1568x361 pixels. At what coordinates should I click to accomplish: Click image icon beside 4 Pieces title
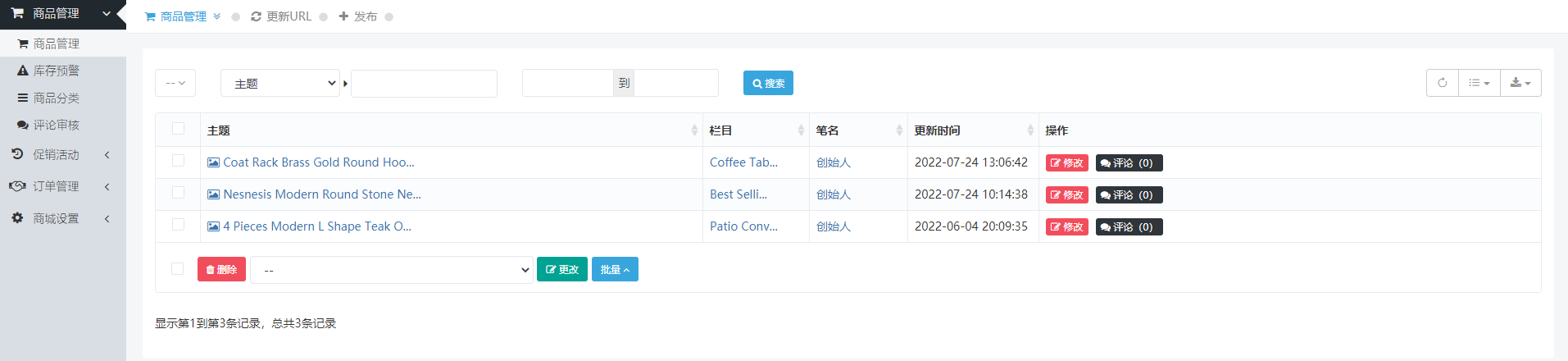pyautogui.click(x=213, y=226)
